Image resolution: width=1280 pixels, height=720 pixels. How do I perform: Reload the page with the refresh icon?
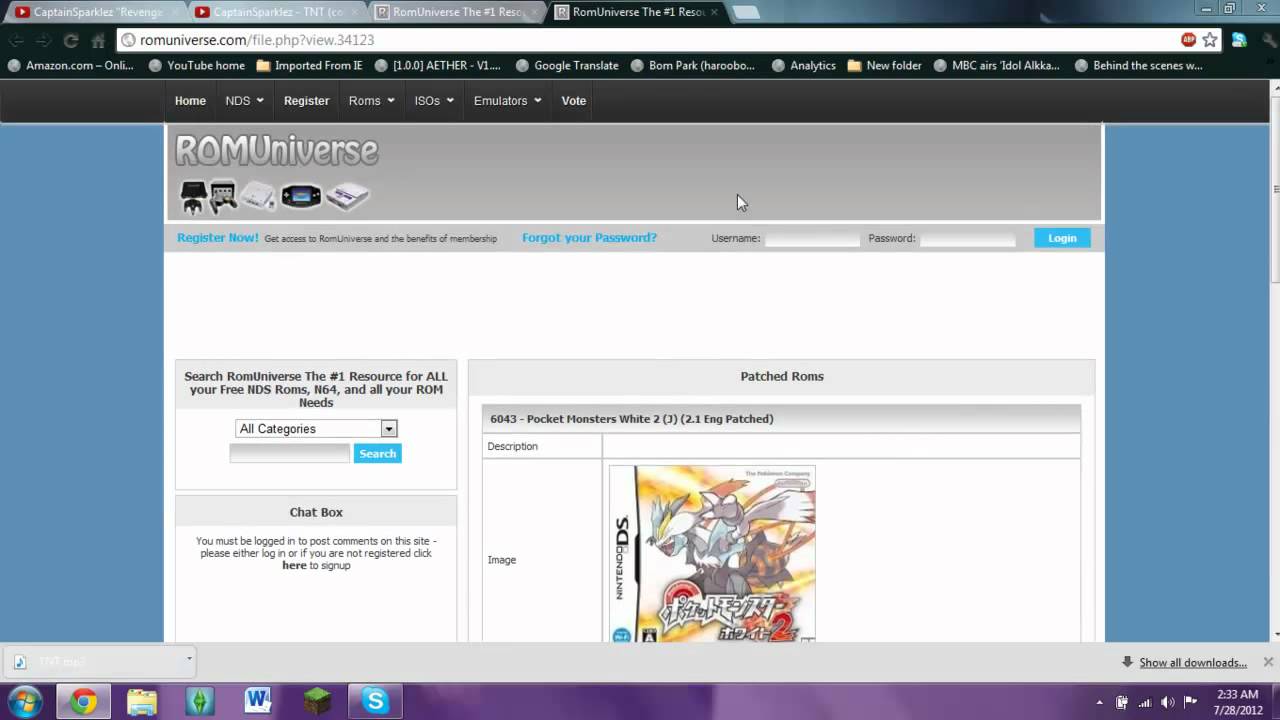[71, 40]
